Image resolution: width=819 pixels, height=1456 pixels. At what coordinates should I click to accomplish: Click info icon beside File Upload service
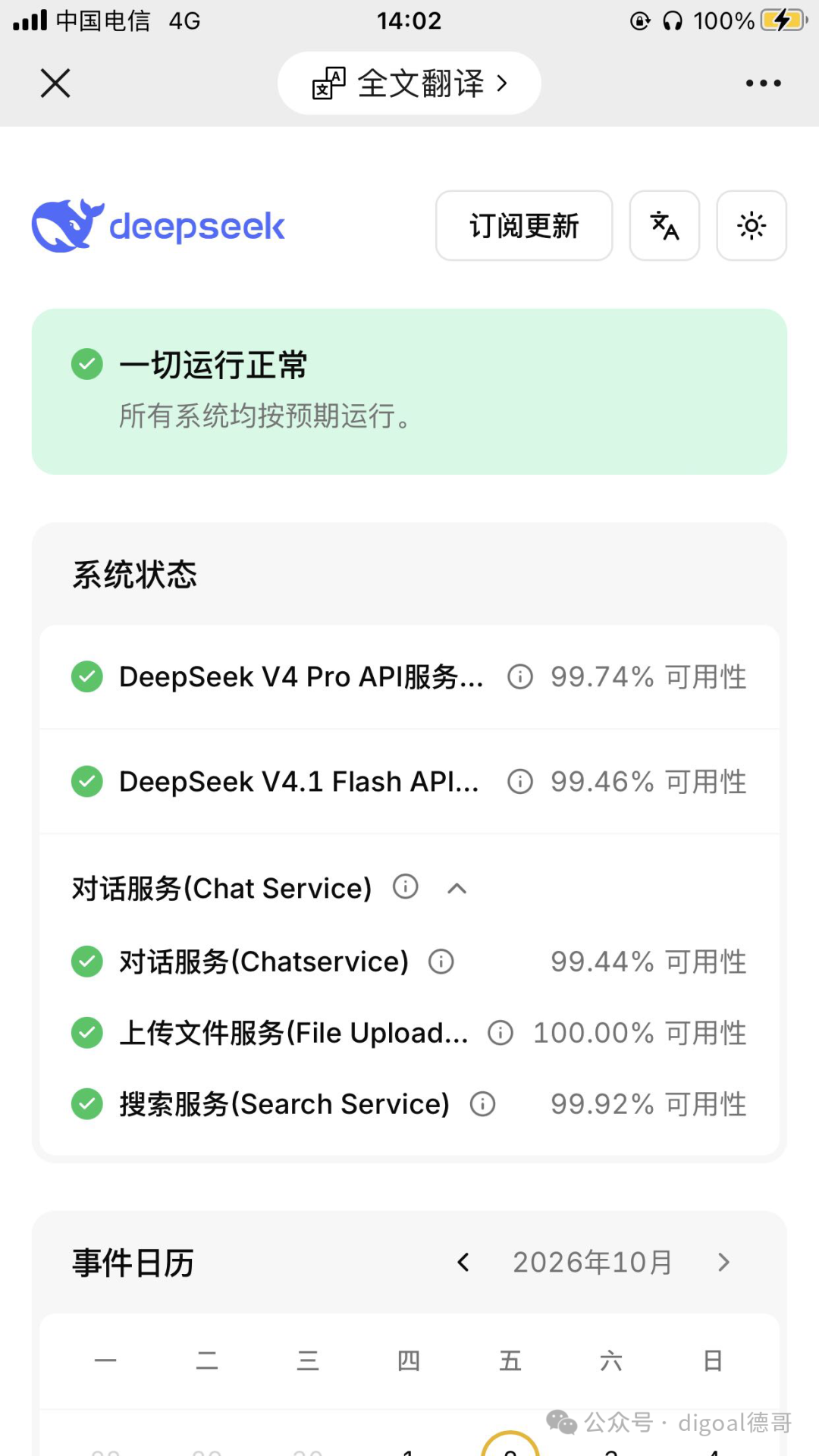pyautogui.click(x=500, y=1032)
